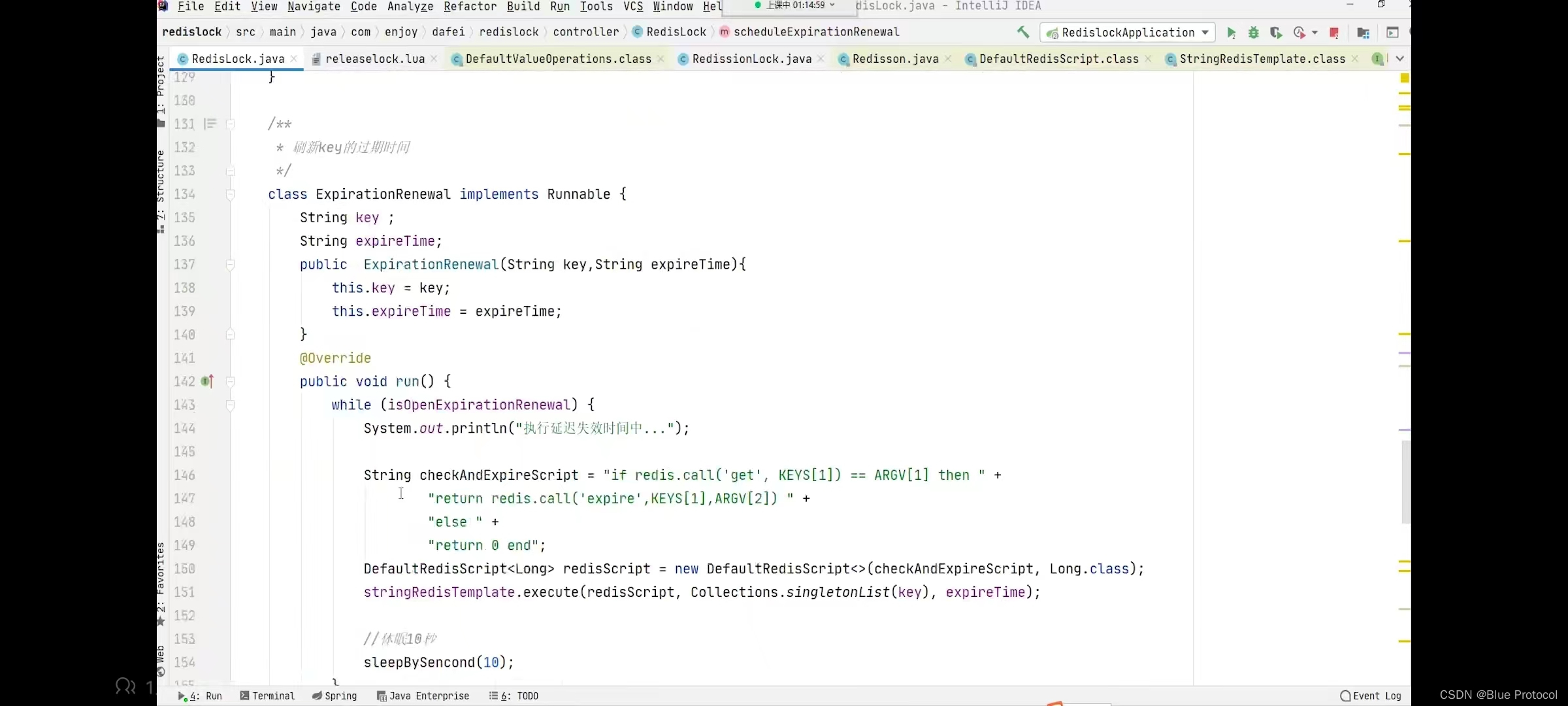Open the Java Enterprise tool window
This screenshot has height=706, width=1568.
(x=423, y=696)
